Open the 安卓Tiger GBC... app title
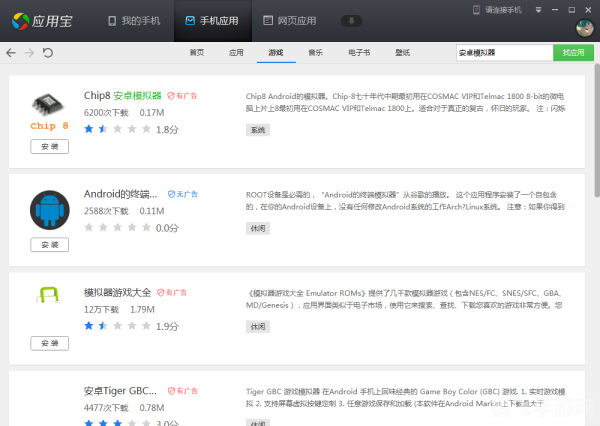600x426 pixels. coord(120,391)
